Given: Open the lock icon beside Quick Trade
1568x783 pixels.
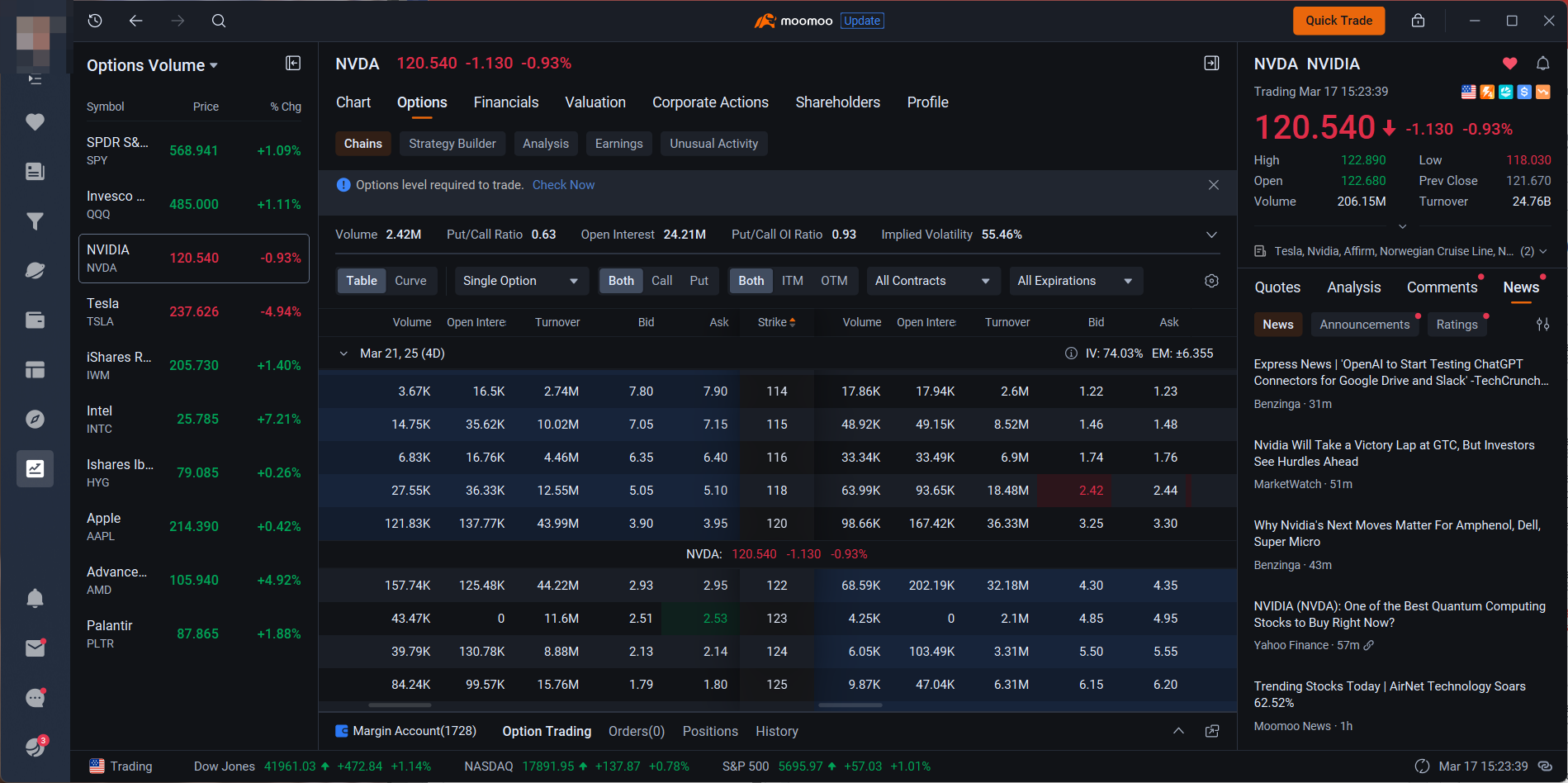Looking at the screenshot, I should pyautogui.click(x=1418, y=21).
